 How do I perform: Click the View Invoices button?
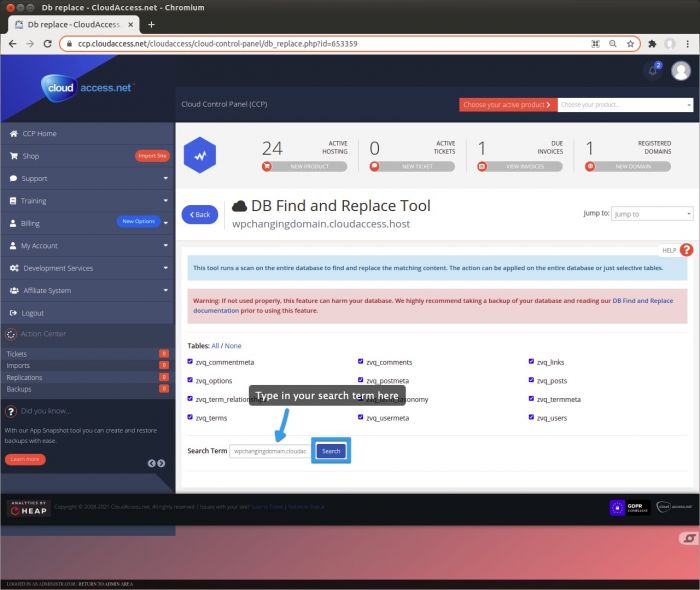tap(520, 166)
